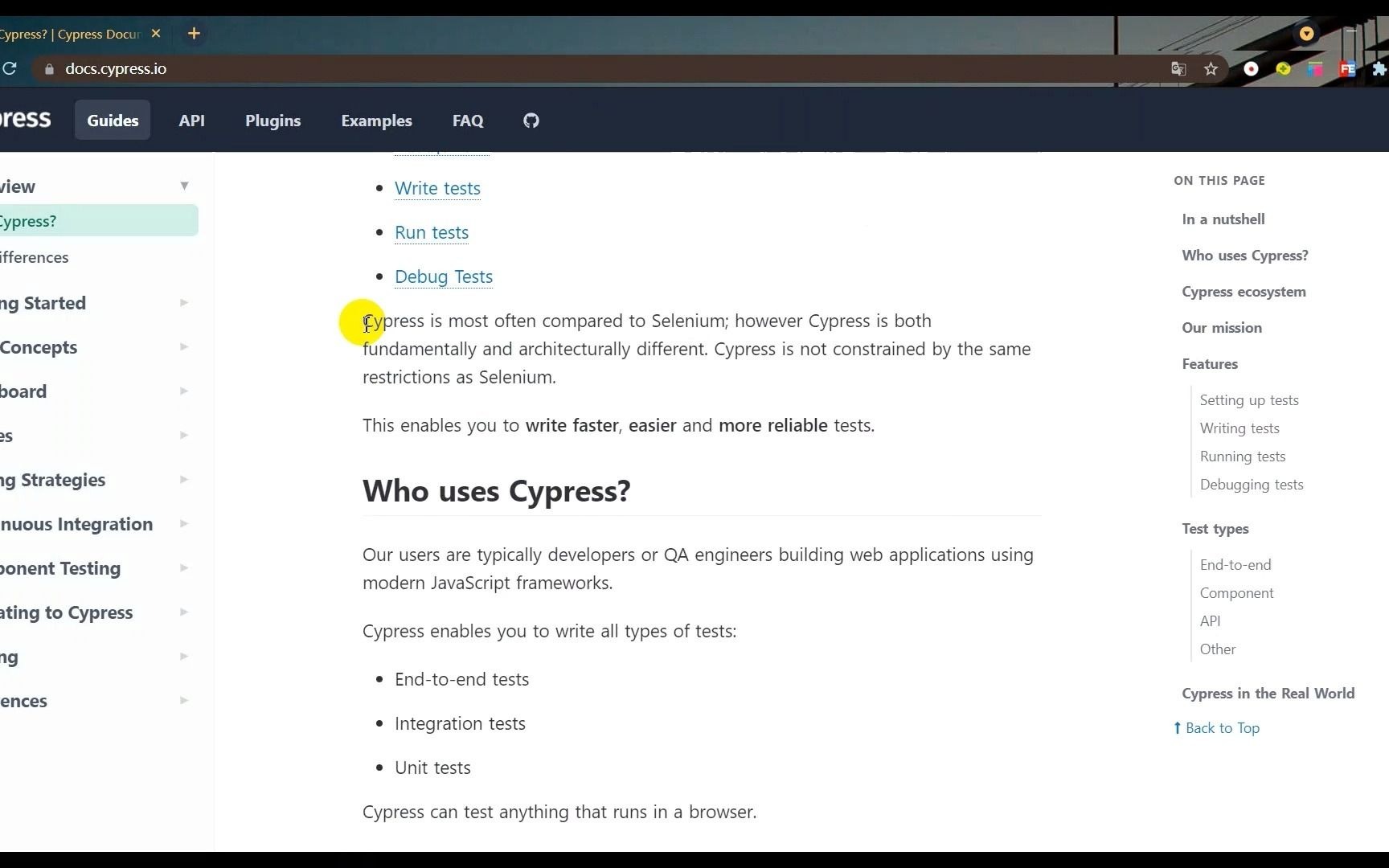Jump to 'Setting up tests' subsection
The image size is (1389, 868).
1249,400
